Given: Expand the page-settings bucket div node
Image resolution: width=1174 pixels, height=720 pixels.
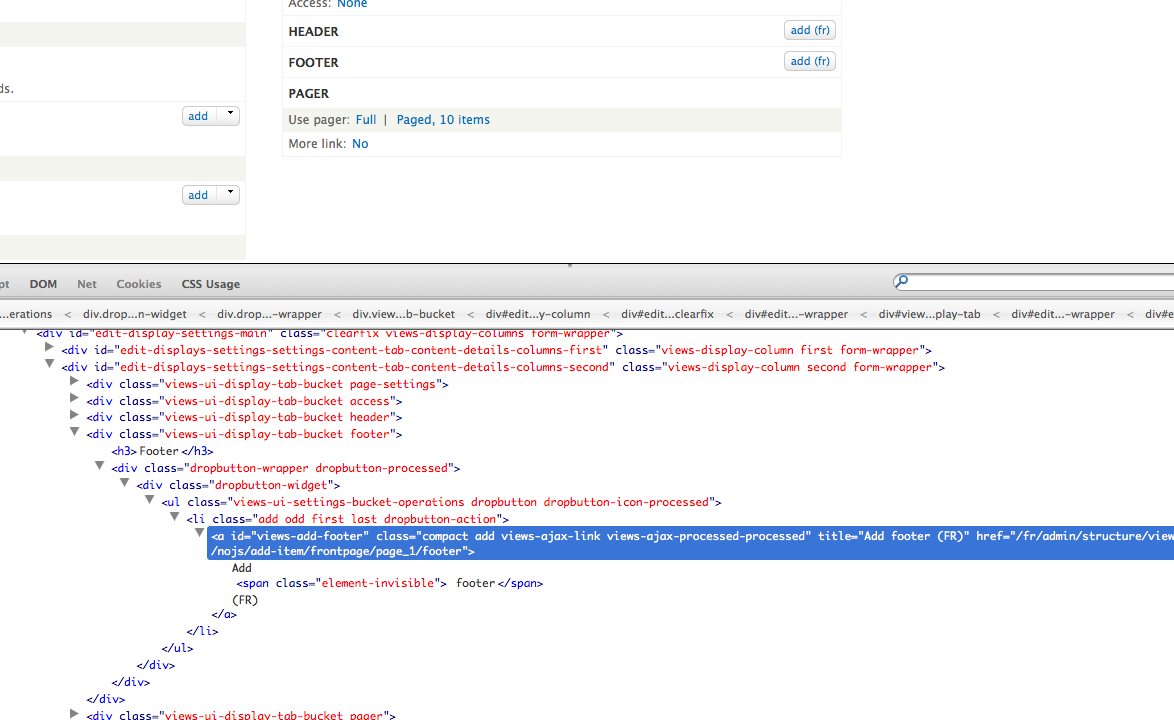Looking at the screenshot, I should (x=74, y=382).
